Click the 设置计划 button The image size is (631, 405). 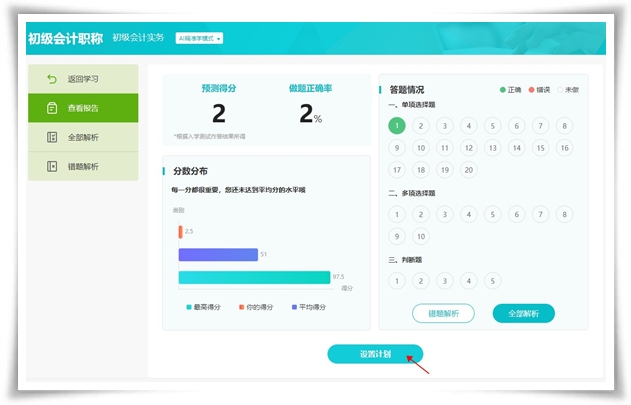375,354
